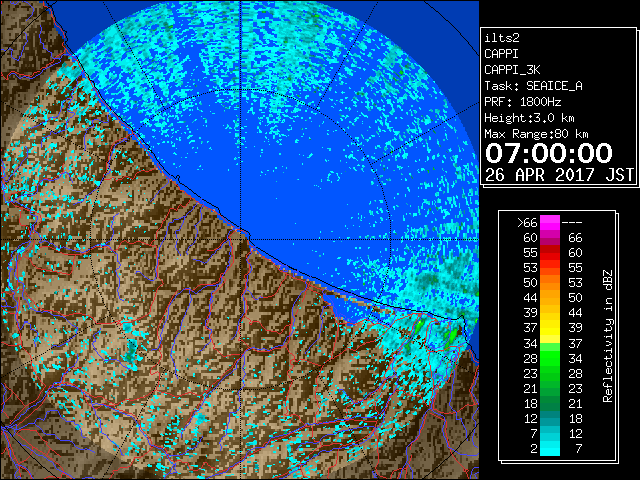Image resolution: width=640 pixels, height=480 pixels.
Task: Select the "PRF: 1800Hz" text
Action: 522,102
